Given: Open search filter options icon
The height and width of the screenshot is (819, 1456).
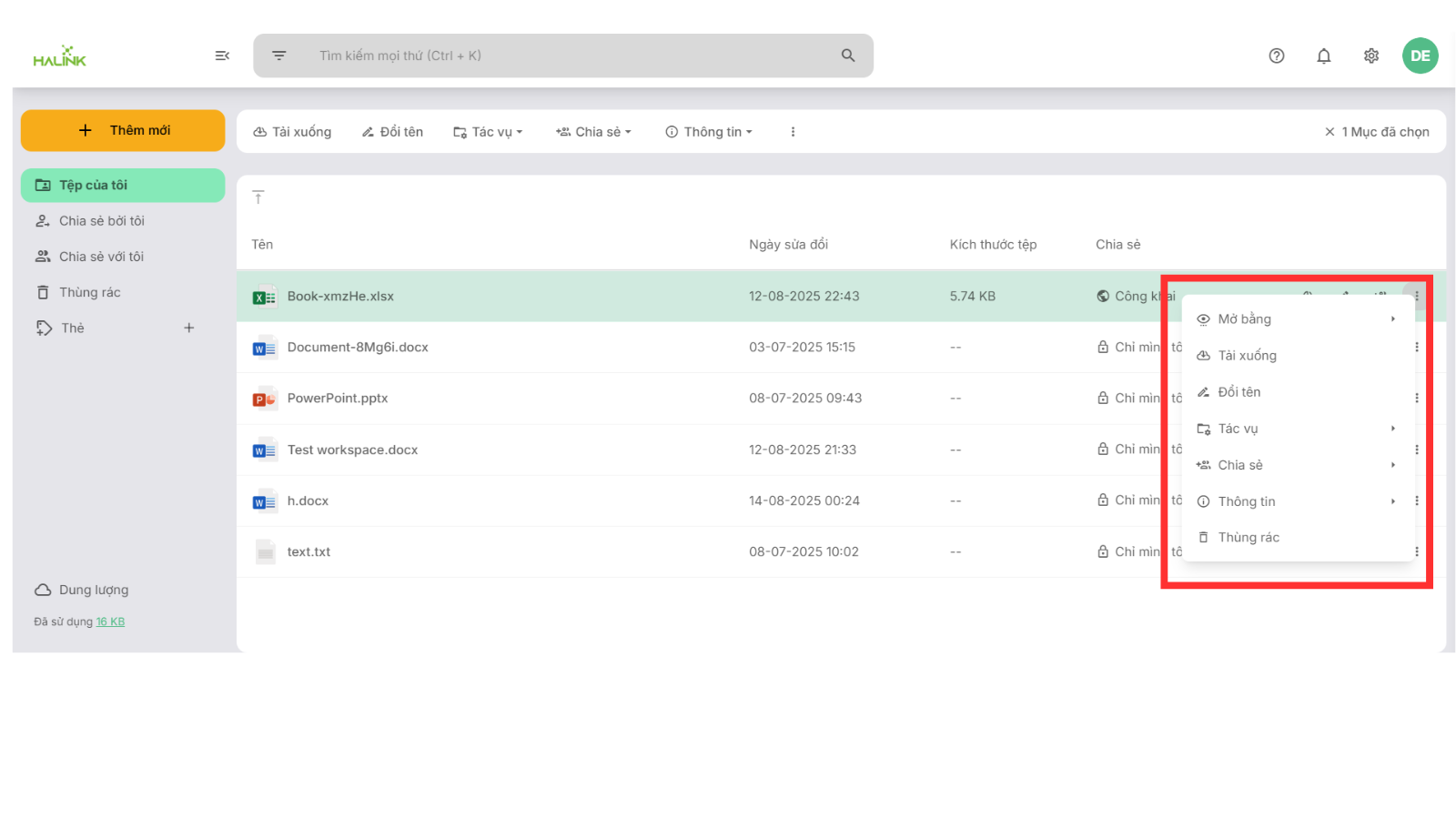Looking at the screenshot, I should pos(279,56).
